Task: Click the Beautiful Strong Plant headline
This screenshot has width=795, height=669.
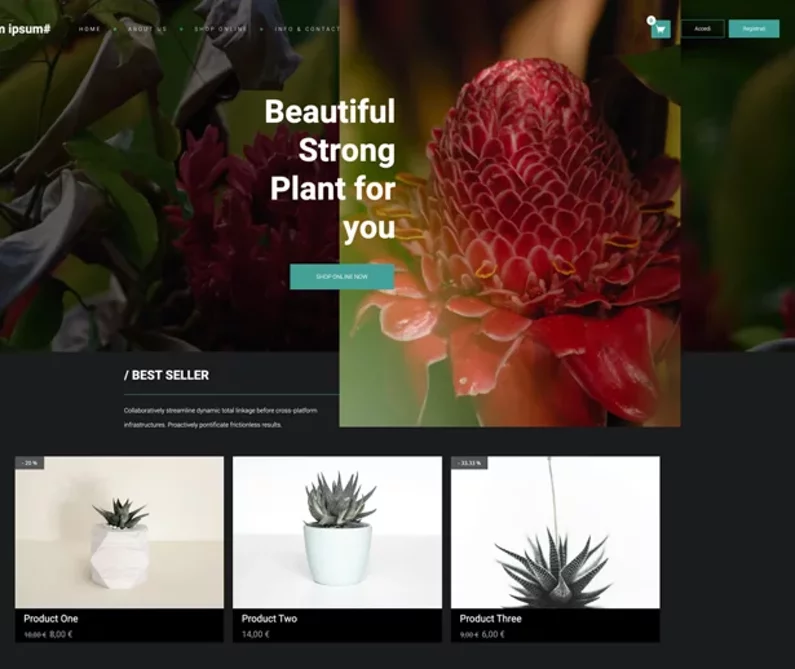Action: (330, 169)
